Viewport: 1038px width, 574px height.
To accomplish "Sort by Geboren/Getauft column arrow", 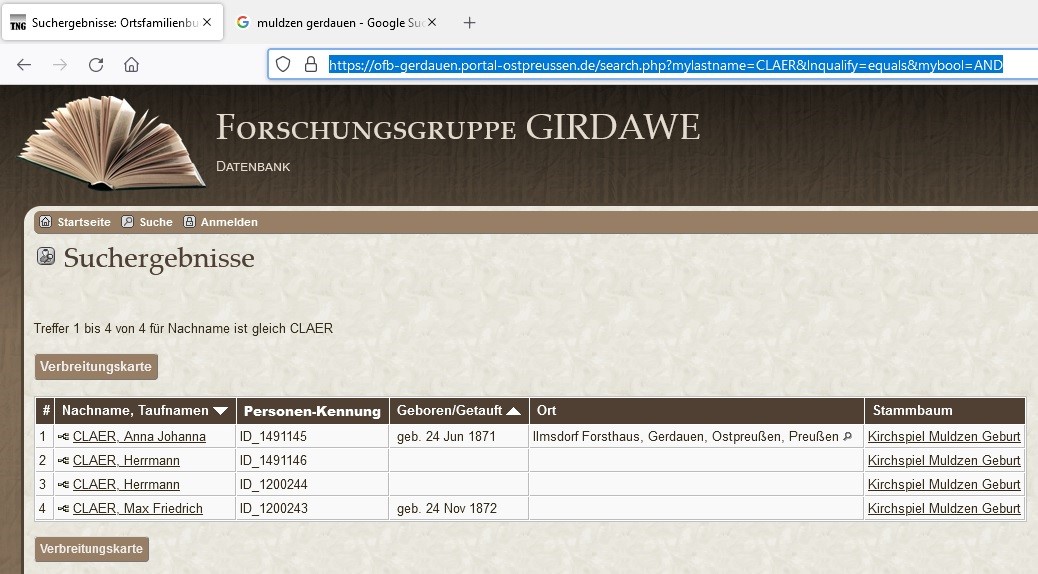I will pyautogui.click(x=513, y=411).
